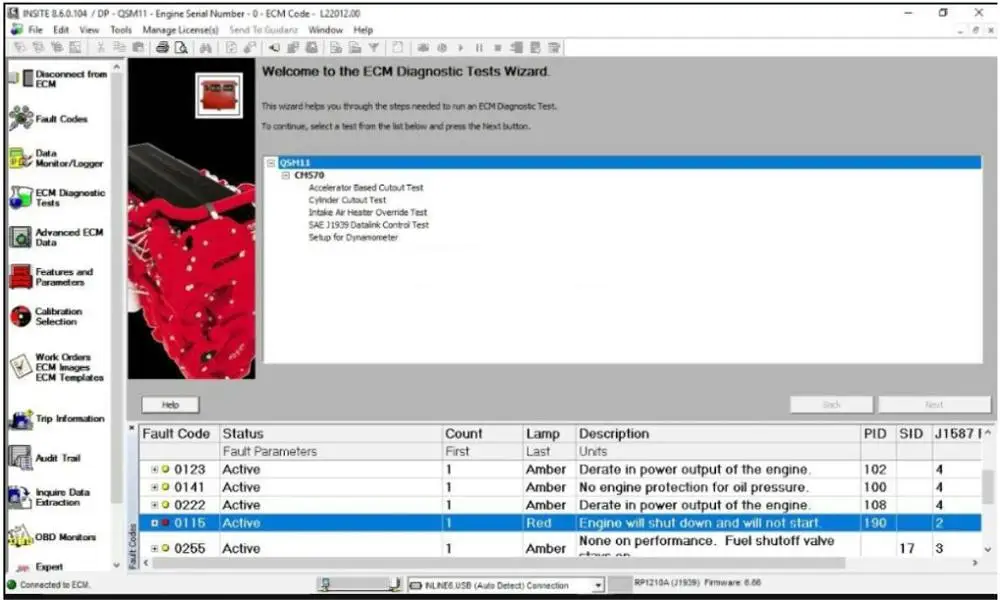1000x600 pixels.
Task: Open Trip Information
Action: pyautogui.click(x=56, y=419)
